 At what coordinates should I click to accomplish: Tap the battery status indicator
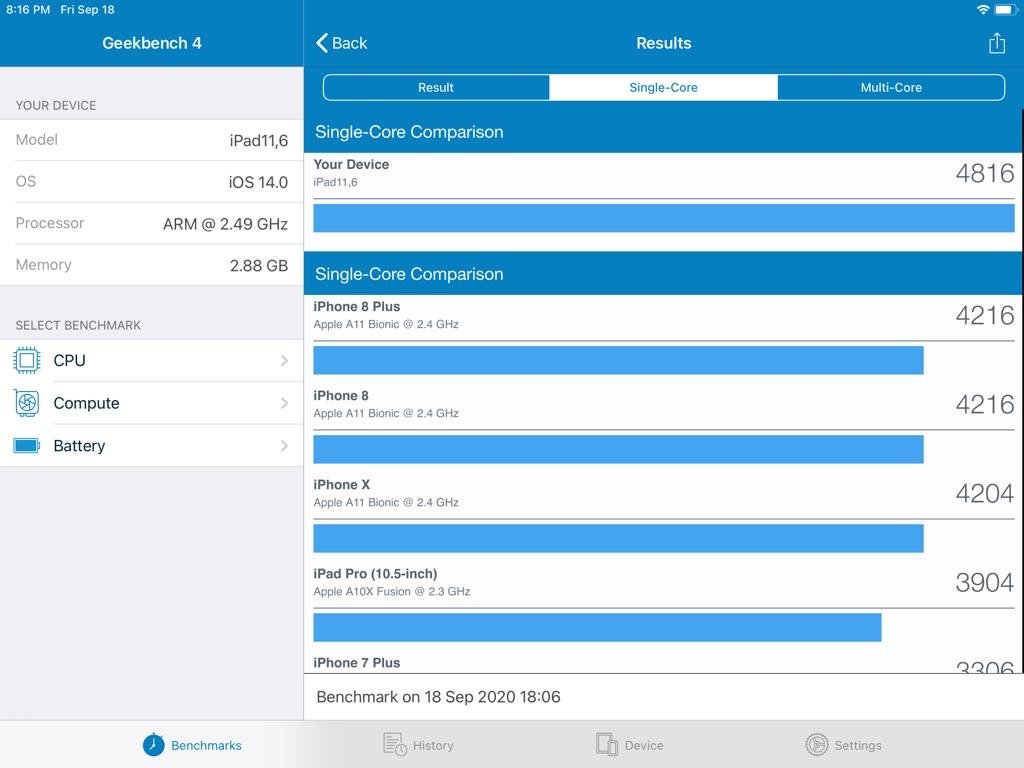(1006, 9)
